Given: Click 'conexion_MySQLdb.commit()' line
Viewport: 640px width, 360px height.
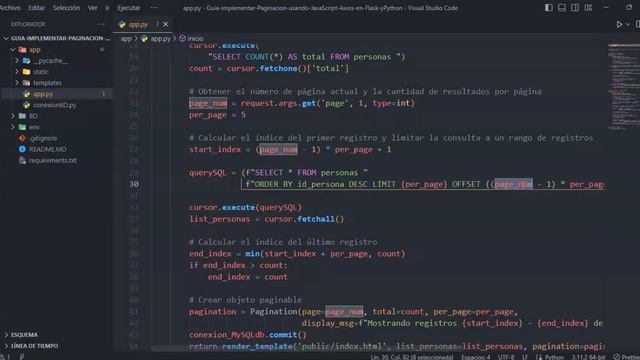Looking at the screenshot, I should coord(248,335).
